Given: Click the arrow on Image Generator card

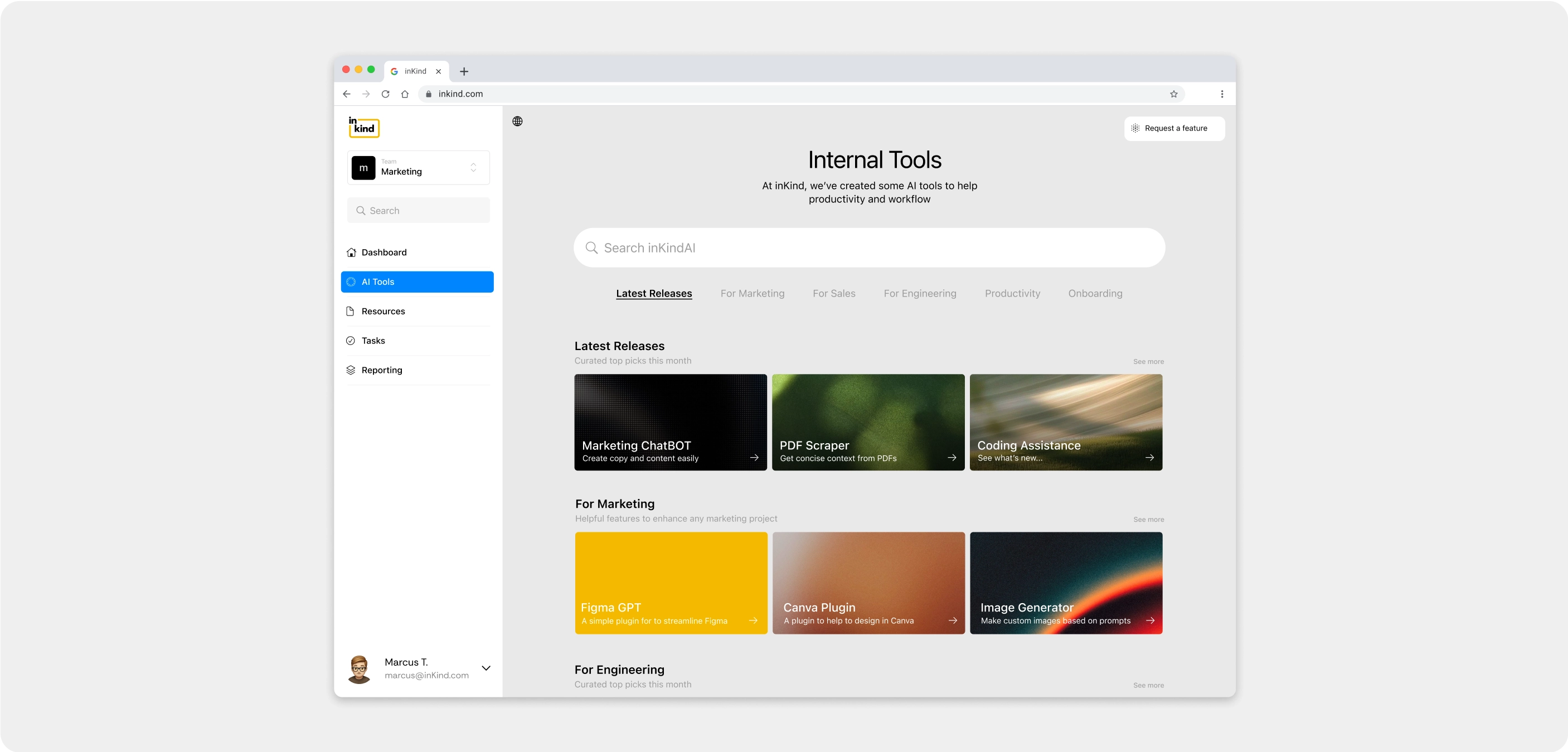Looking at the screenshot, I should click(x=1150, y=620).
